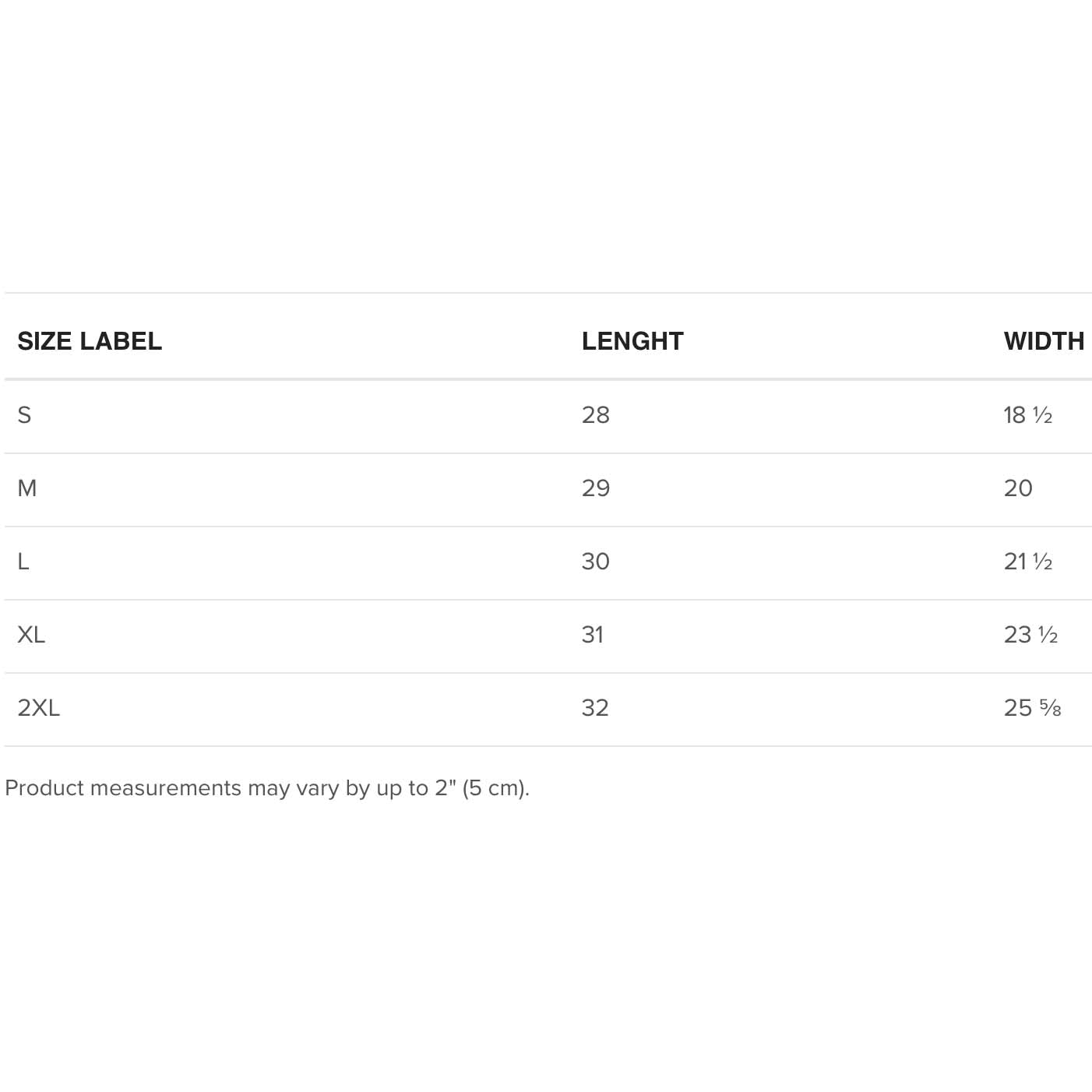Click width value 18 ½ for S

coord(1027,415)
